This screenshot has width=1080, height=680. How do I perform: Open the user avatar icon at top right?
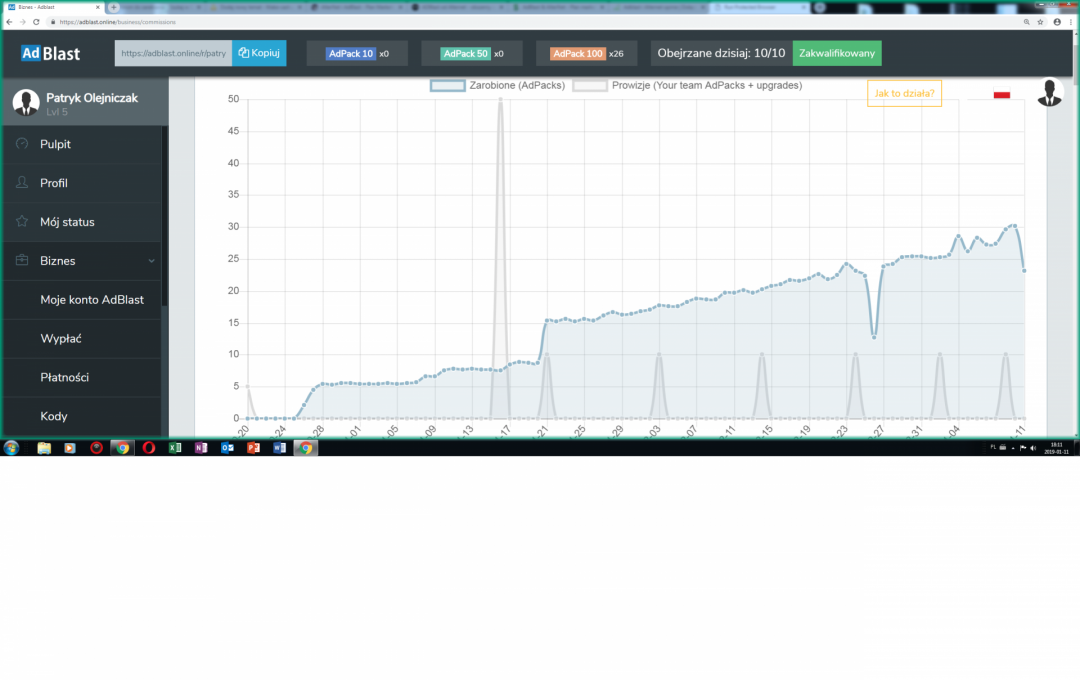click(1050, 92)
